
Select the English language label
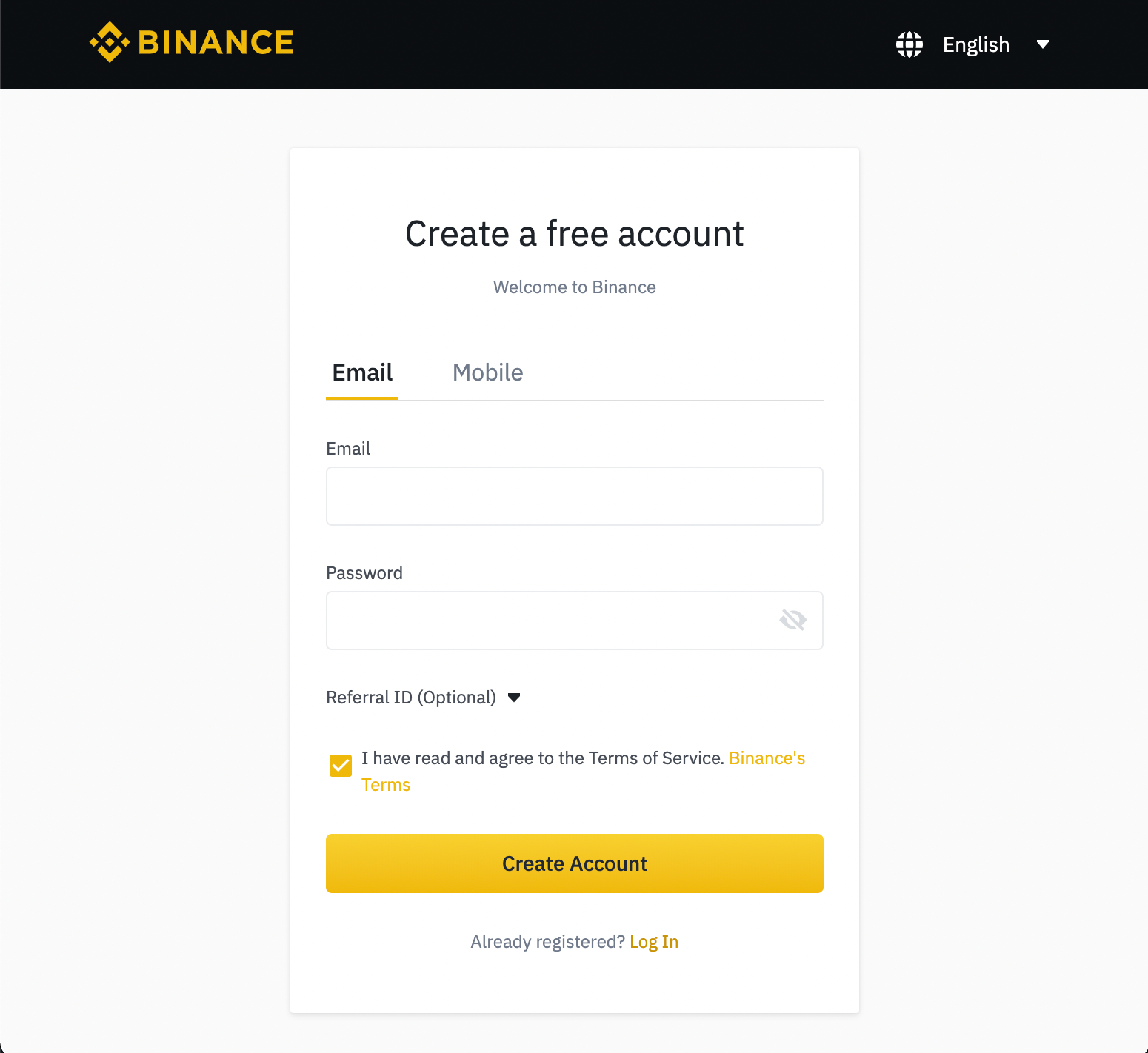click(x=976, y=44)
